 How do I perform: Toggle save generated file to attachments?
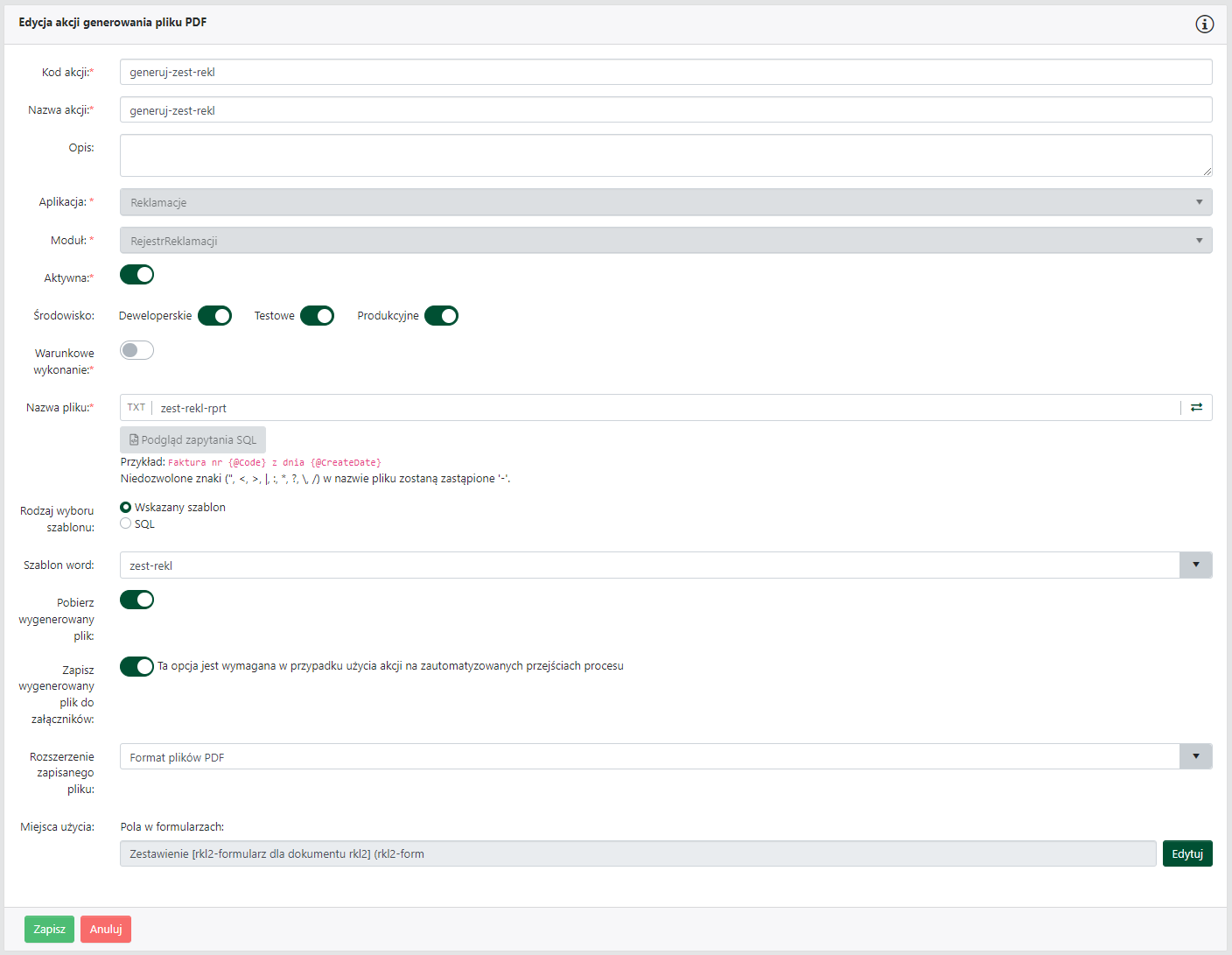(136, 667)
